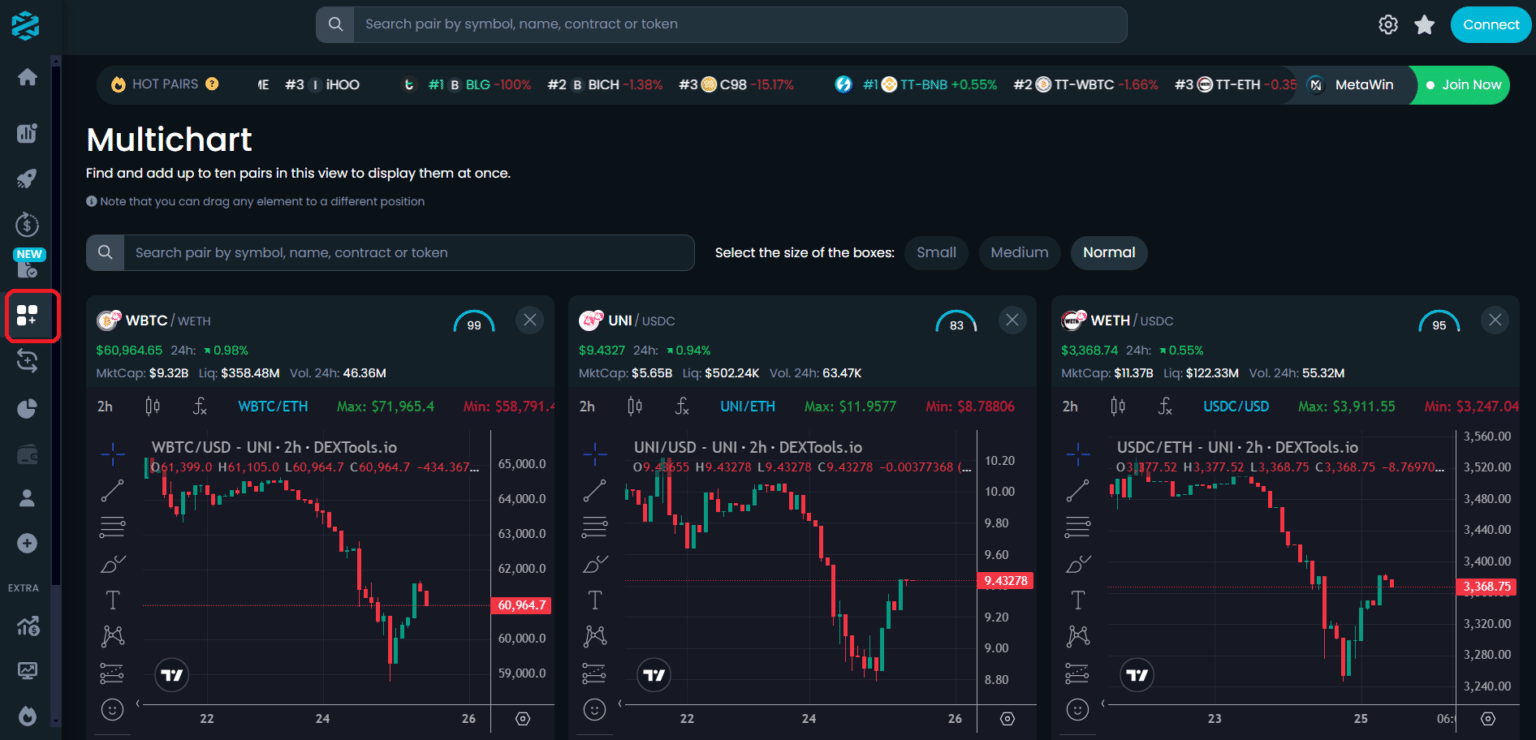Select trend line tool on WBTC chart

(112, 490)
